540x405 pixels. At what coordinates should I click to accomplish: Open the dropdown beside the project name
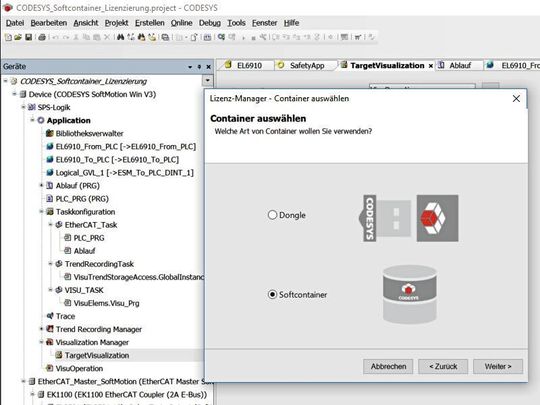click(x=207, y=81)
